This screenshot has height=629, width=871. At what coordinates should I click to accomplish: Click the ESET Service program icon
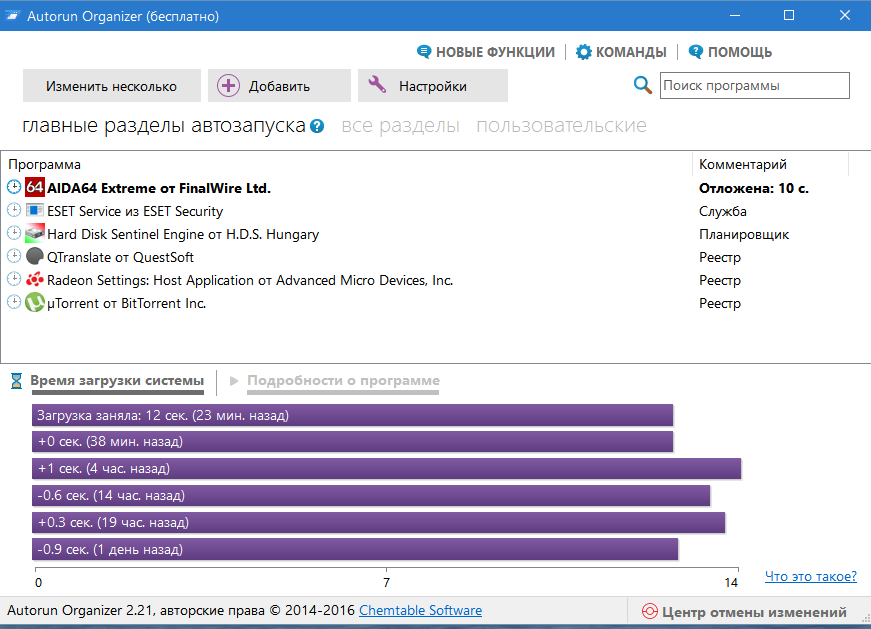[34, 211]
